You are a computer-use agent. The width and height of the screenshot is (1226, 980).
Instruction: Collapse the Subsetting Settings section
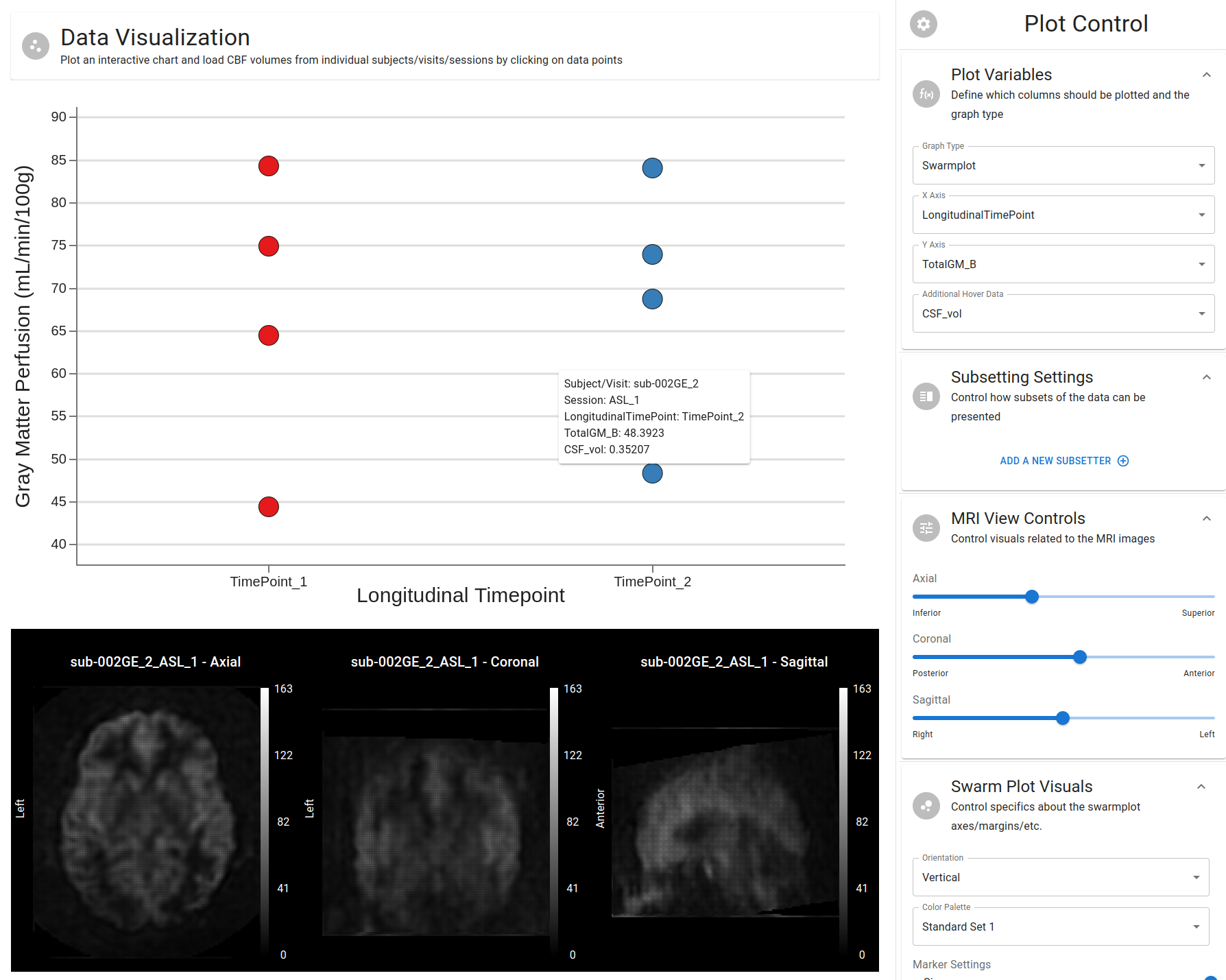tap(1207, 377)
